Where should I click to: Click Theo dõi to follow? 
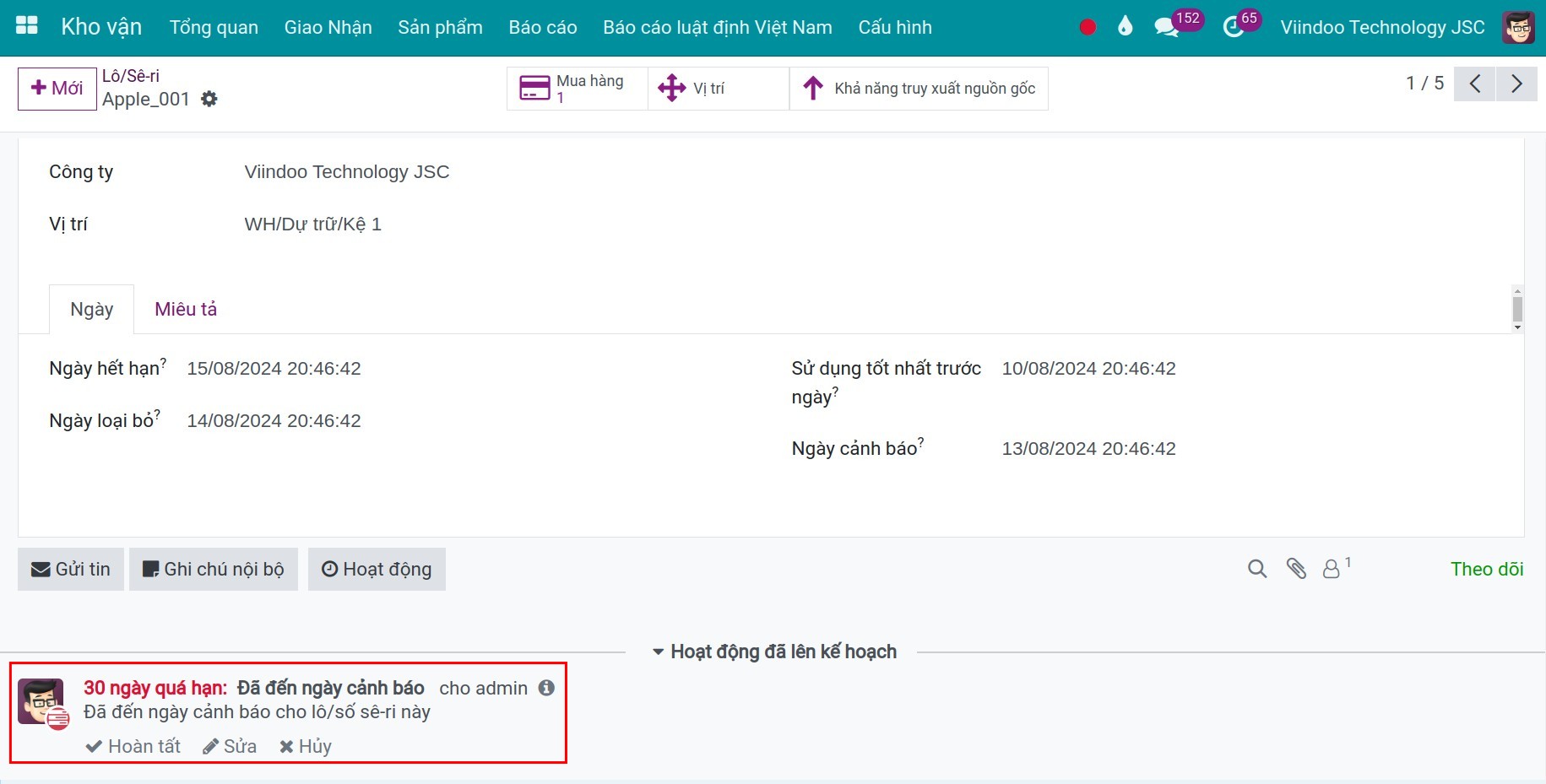coord(1487,569)
